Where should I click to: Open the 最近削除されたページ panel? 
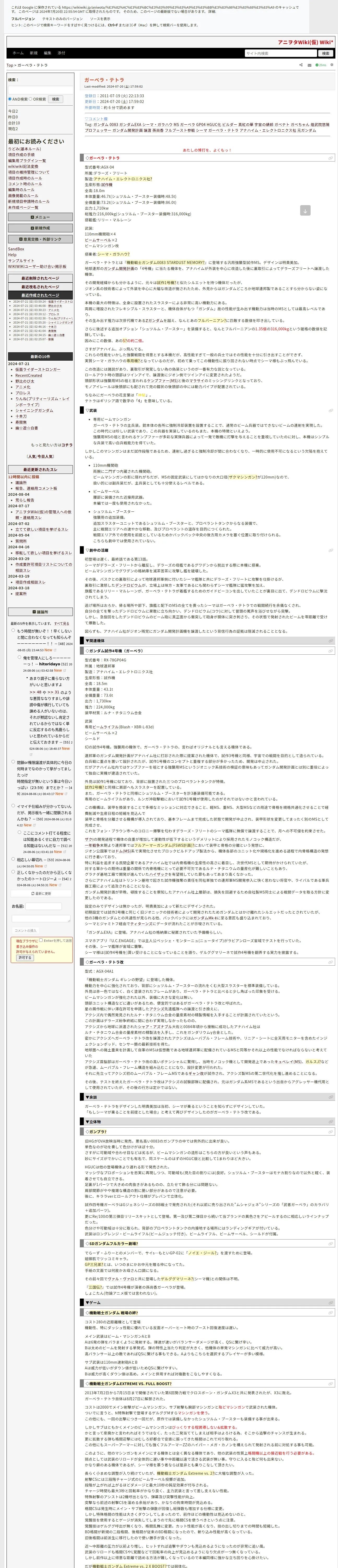point(40,278)
